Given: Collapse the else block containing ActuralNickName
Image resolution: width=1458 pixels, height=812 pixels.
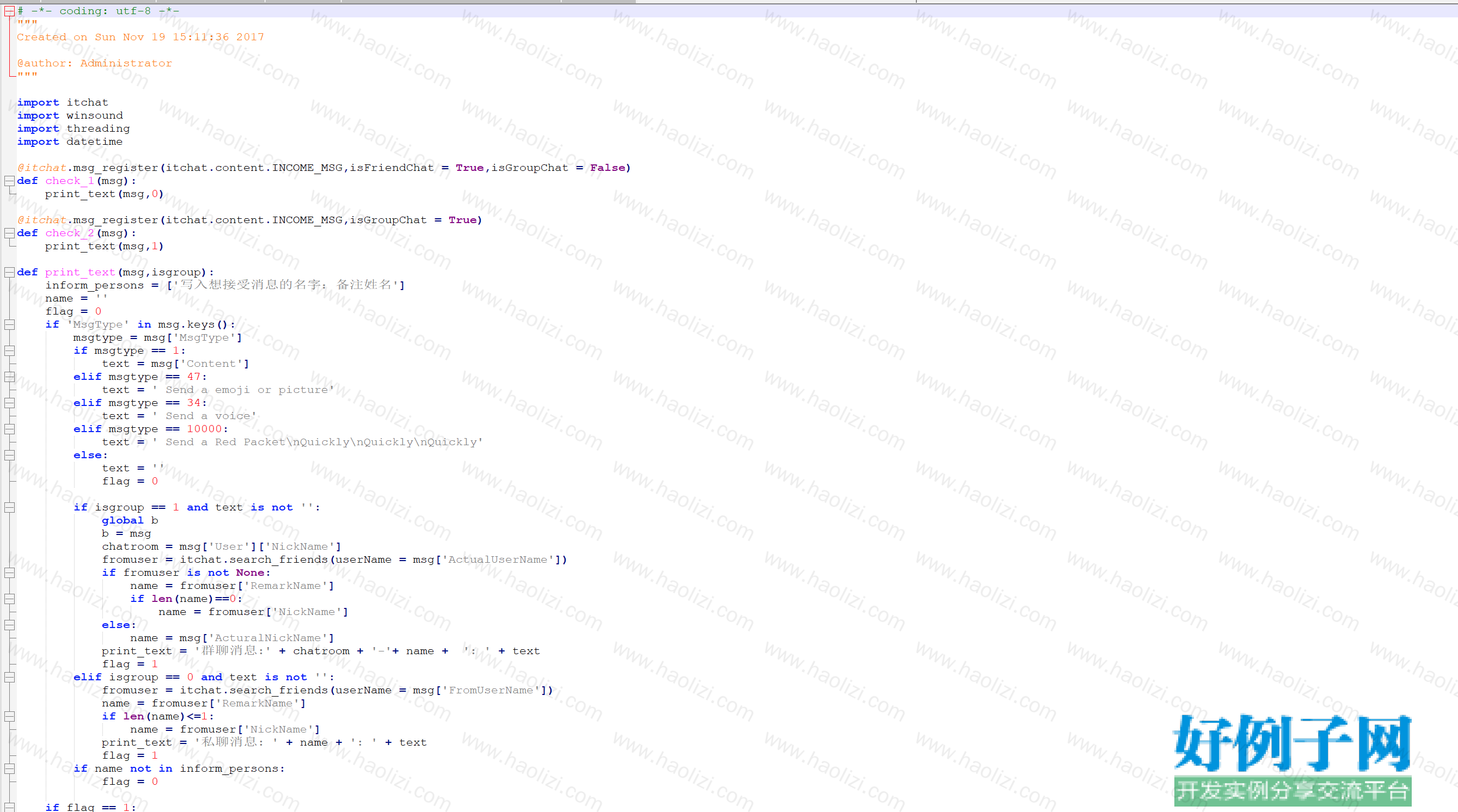Looking at the screenshot, I should (9, 625).
